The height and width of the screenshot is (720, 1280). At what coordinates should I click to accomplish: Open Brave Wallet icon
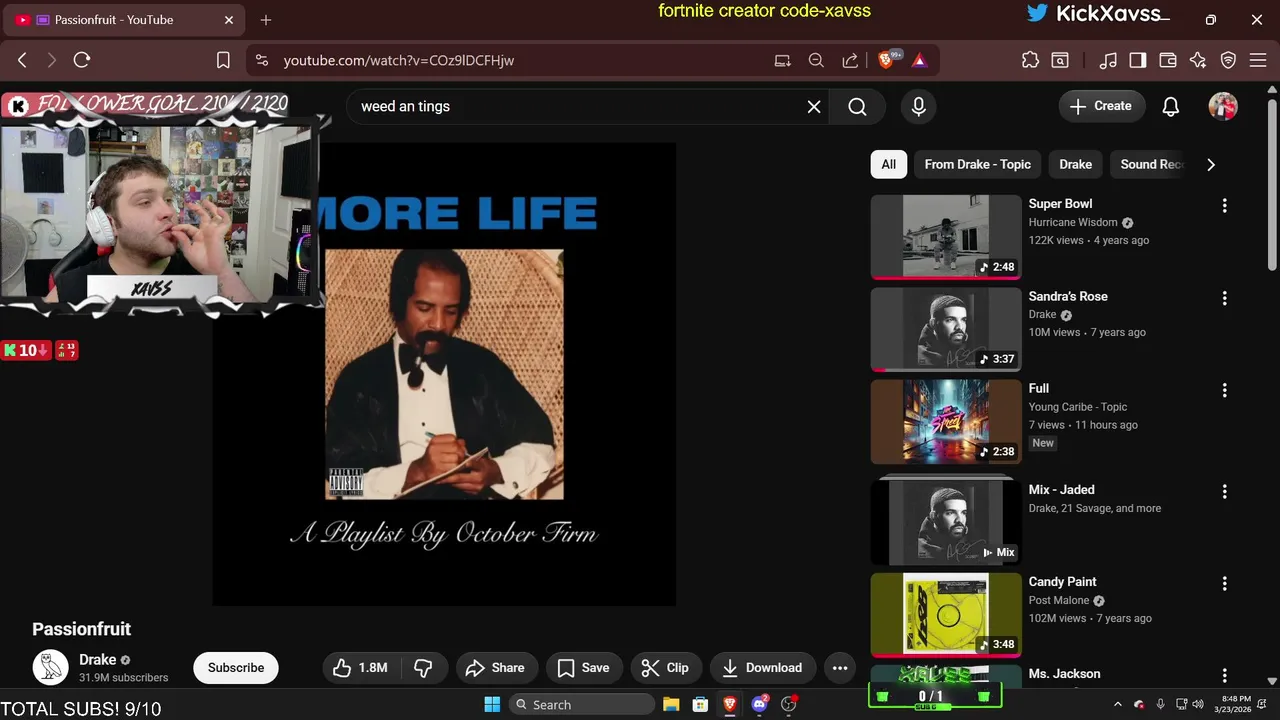point(1167,60)
